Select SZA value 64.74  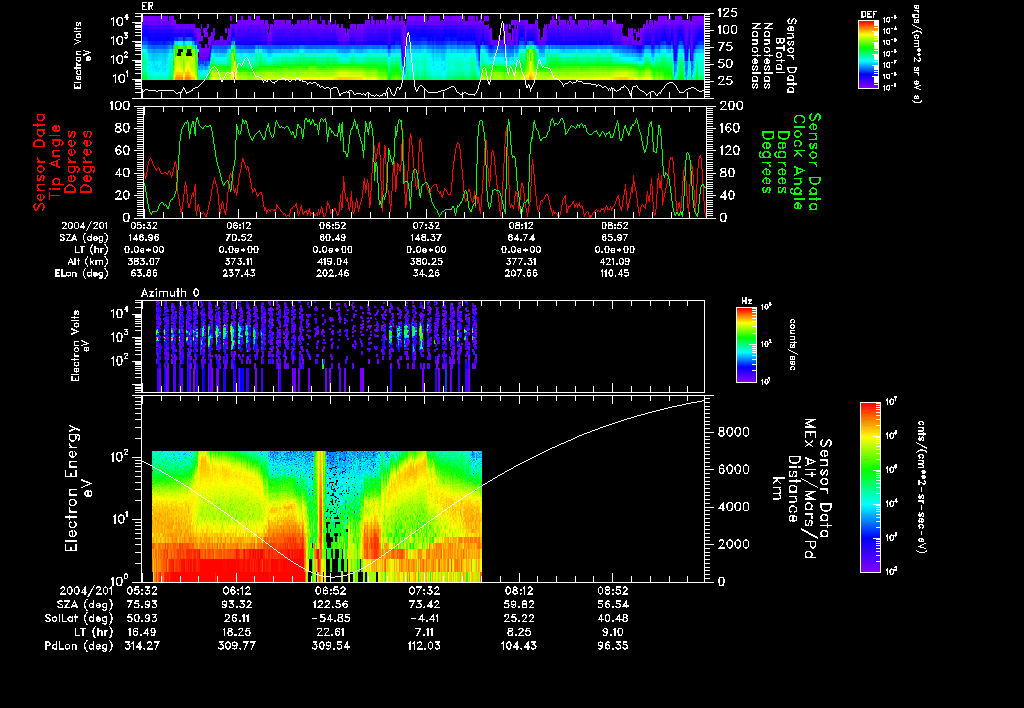coord(521,238)
